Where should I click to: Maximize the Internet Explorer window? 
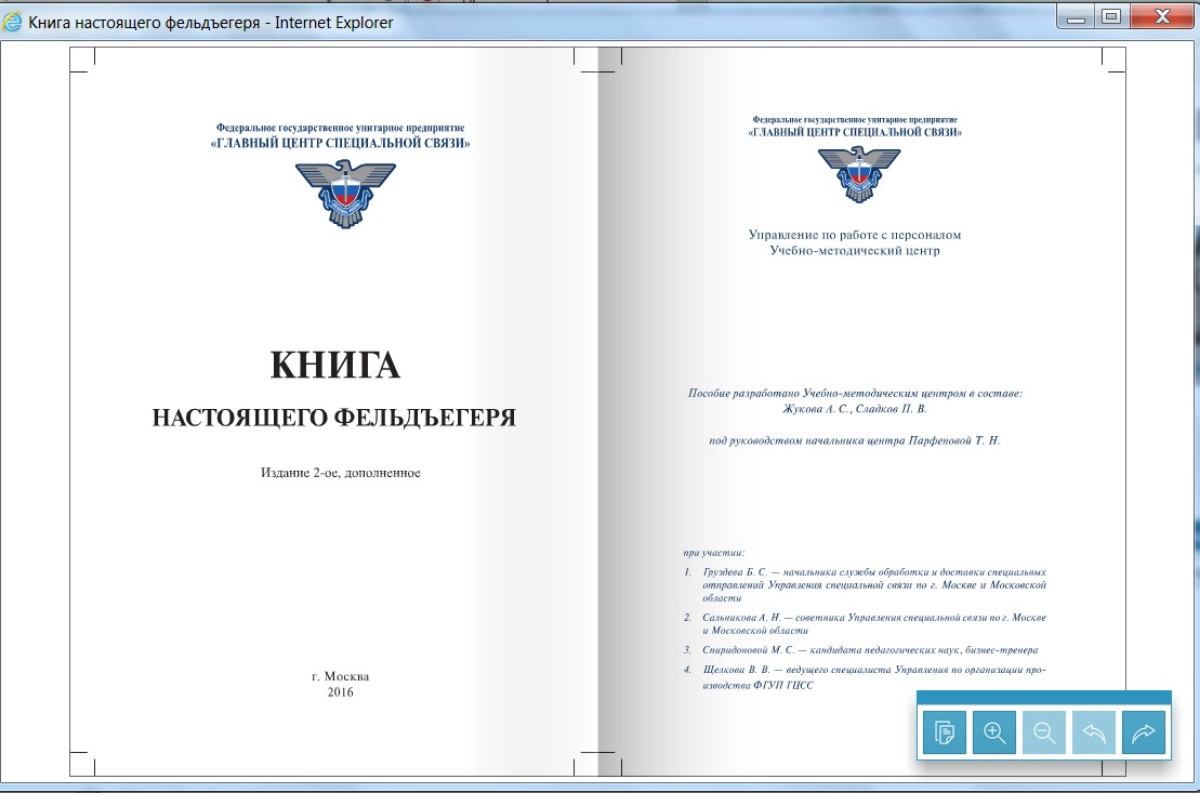click(1109, 16)
